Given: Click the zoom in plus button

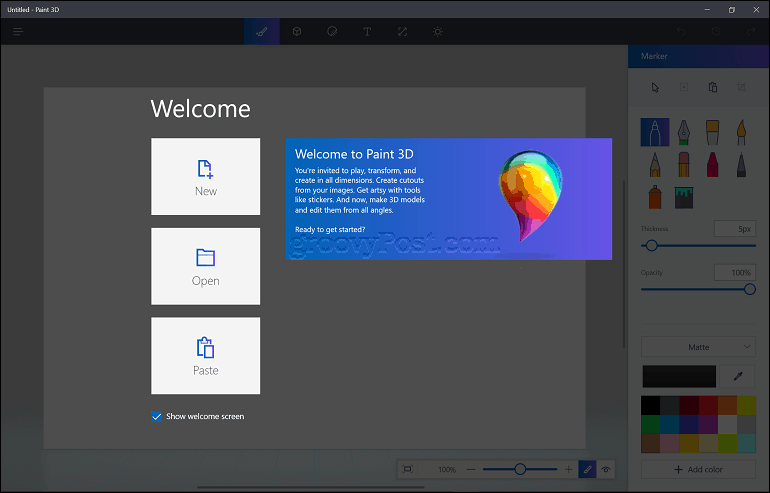Looking at the screenshot, I should coord(568,469).
